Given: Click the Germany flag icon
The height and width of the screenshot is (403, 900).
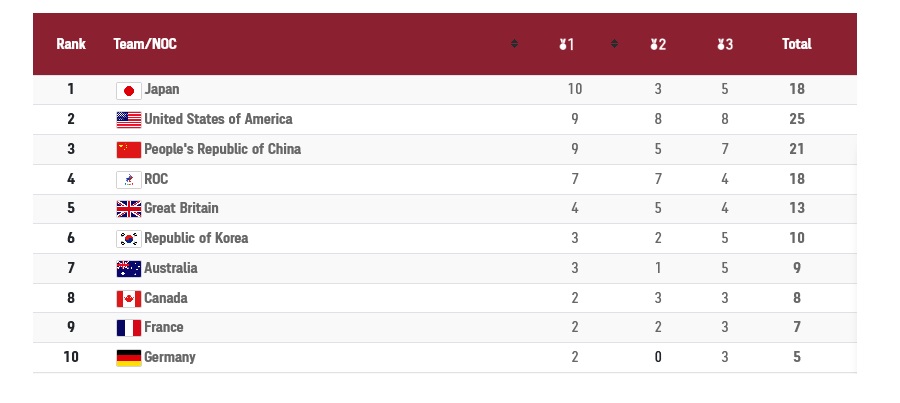Looking at the screenshot, I should pyautogui.click(x=129, y=358).
